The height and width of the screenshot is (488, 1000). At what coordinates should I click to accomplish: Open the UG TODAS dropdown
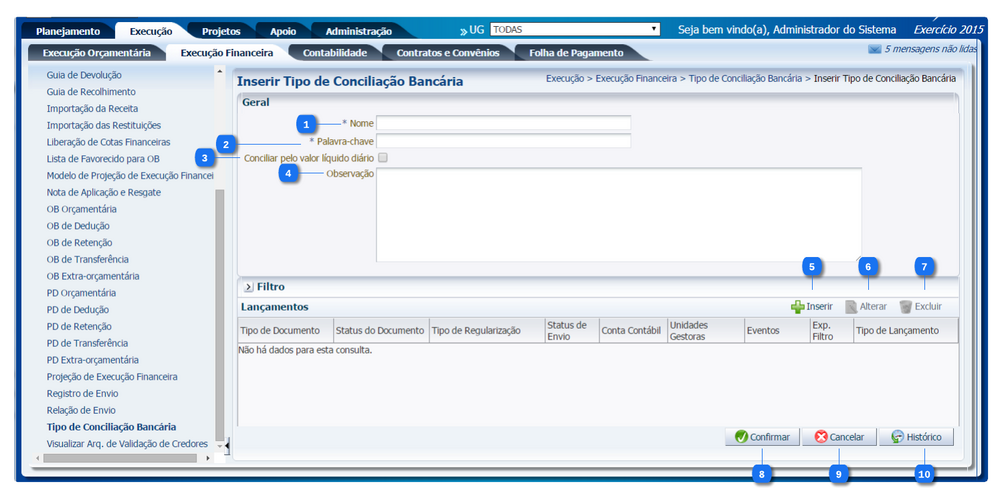coord(575,30)
